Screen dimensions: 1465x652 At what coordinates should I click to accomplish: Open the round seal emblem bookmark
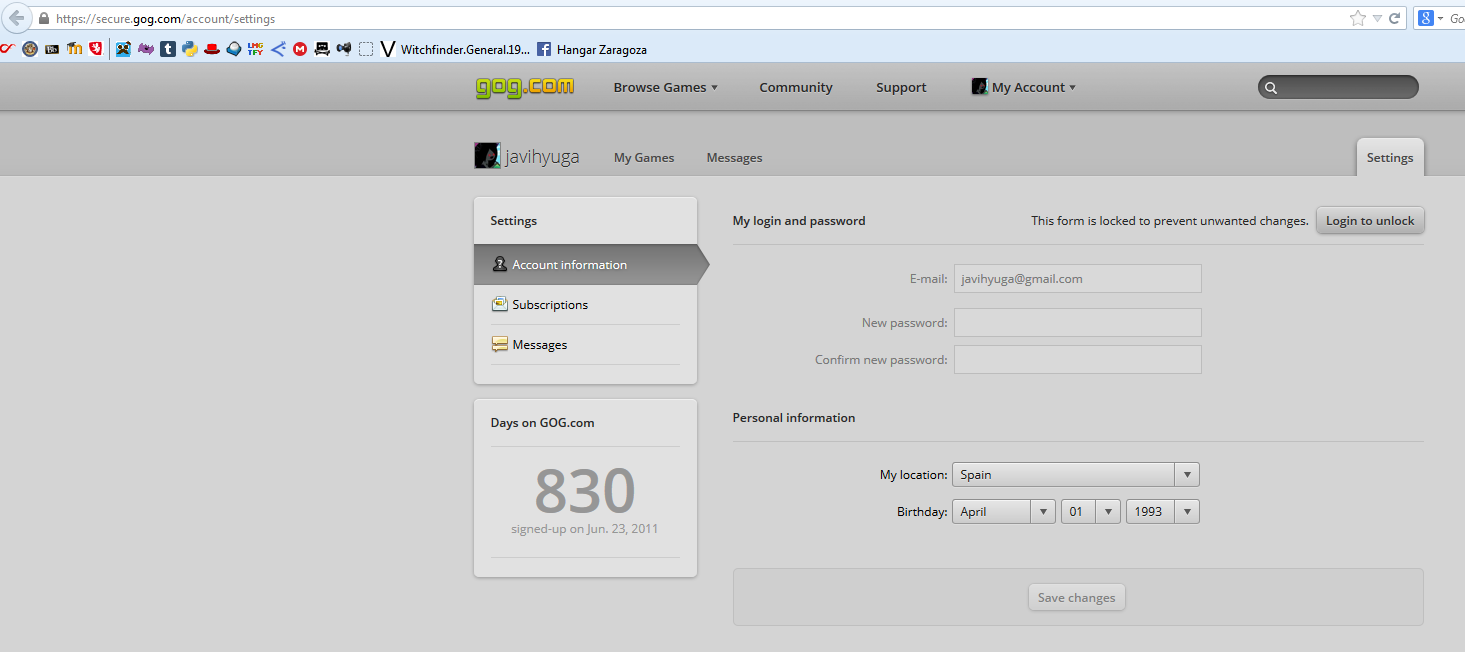pyautogui.click(x=30, y=48)
